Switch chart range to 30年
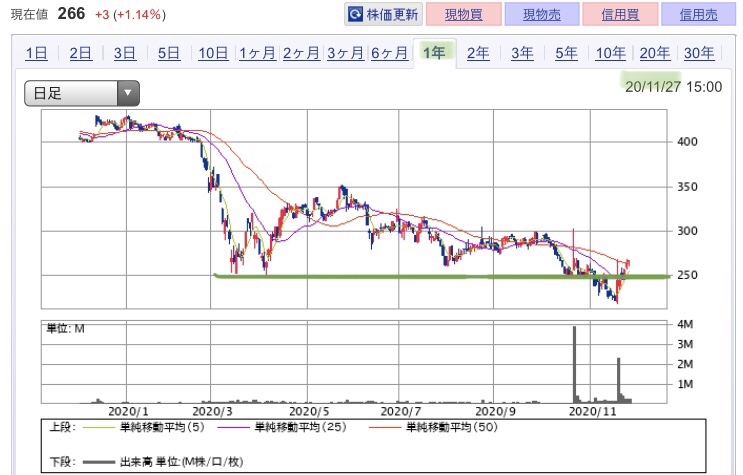 click(x=698, y=53)
